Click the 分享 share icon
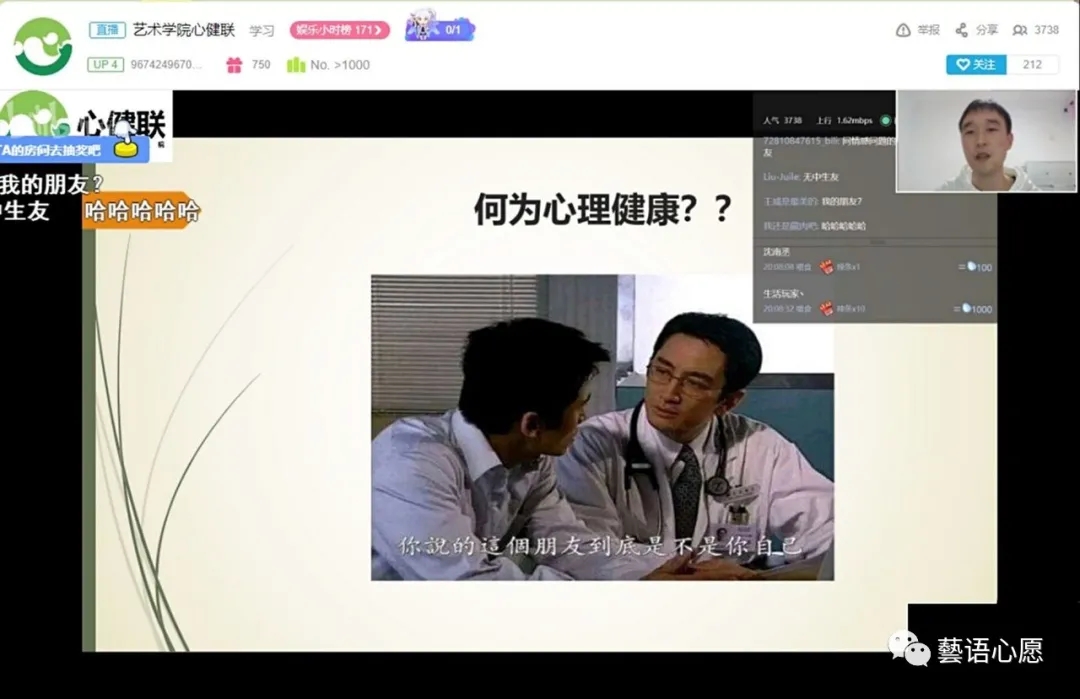1080x699 pixels. coord(962,30)
